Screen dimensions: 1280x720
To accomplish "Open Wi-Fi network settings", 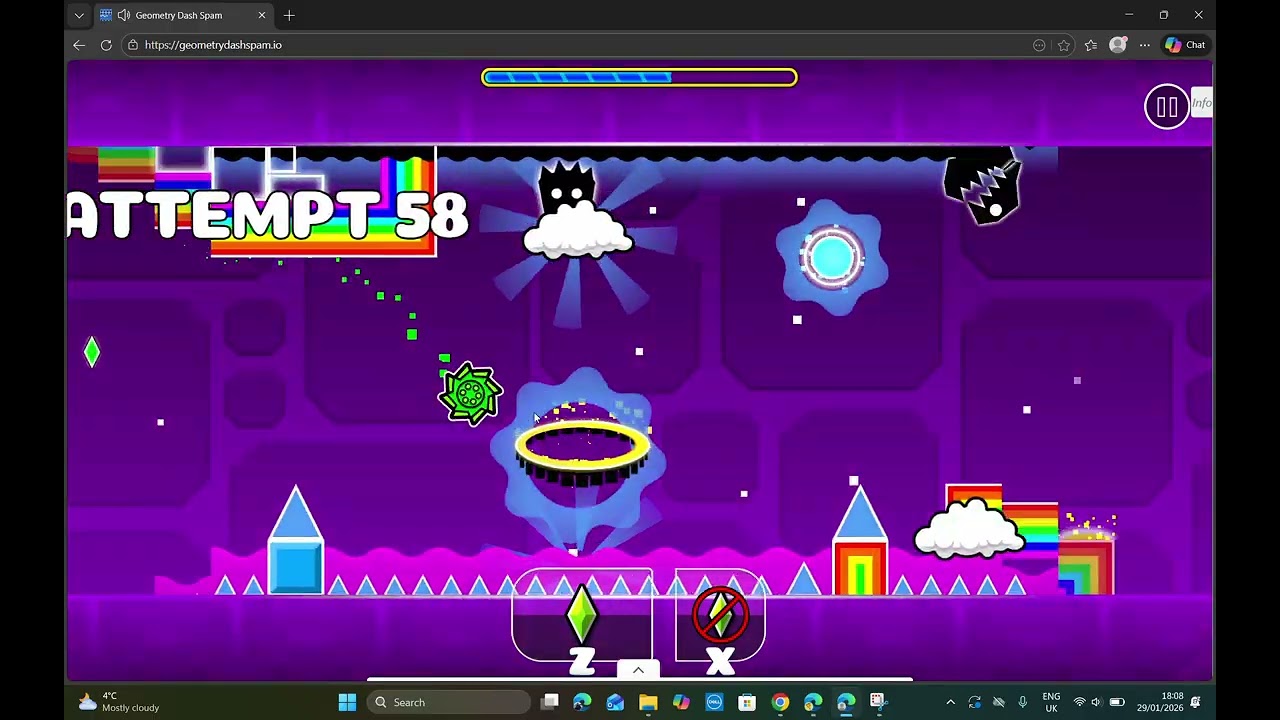I will point(1079,702).
